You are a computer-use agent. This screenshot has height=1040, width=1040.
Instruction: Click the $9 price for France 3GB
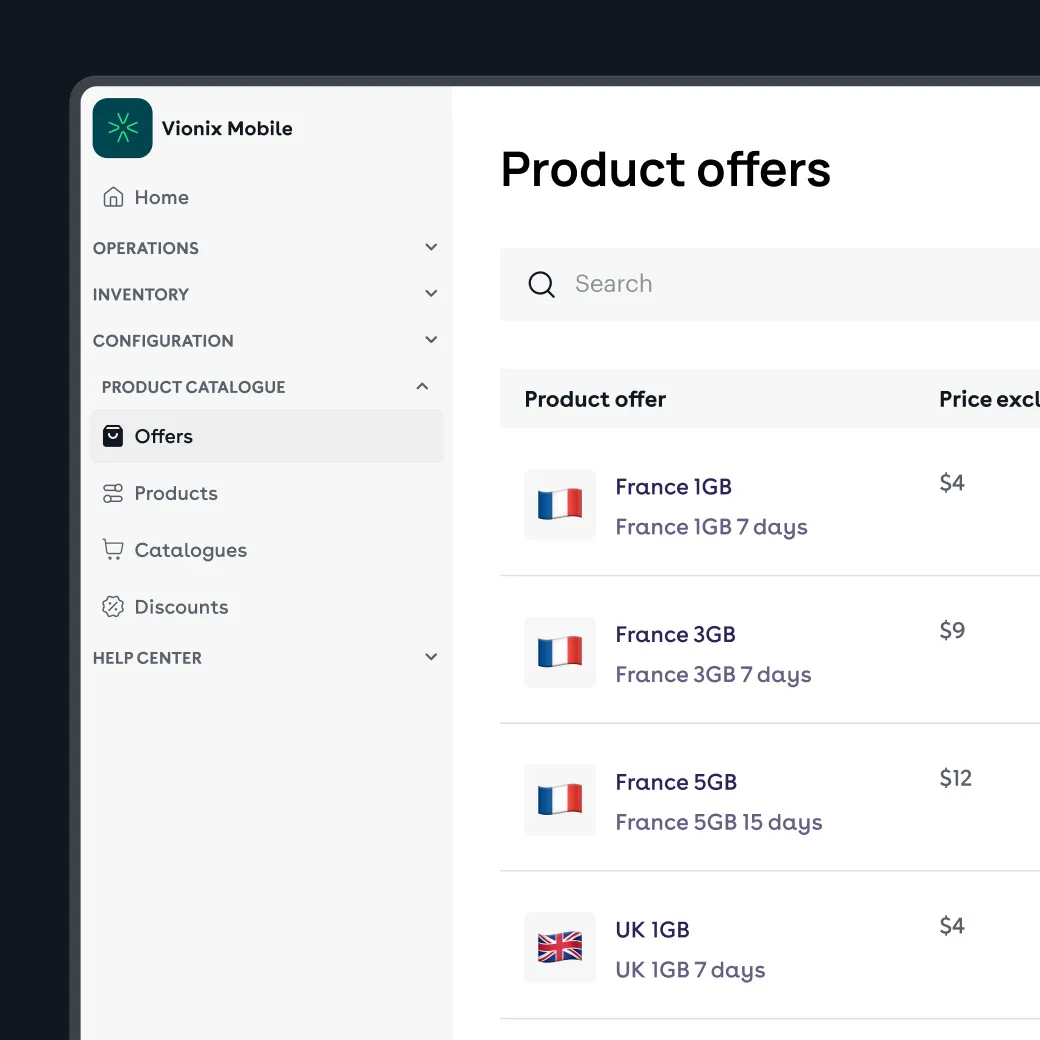pos(952,630)
